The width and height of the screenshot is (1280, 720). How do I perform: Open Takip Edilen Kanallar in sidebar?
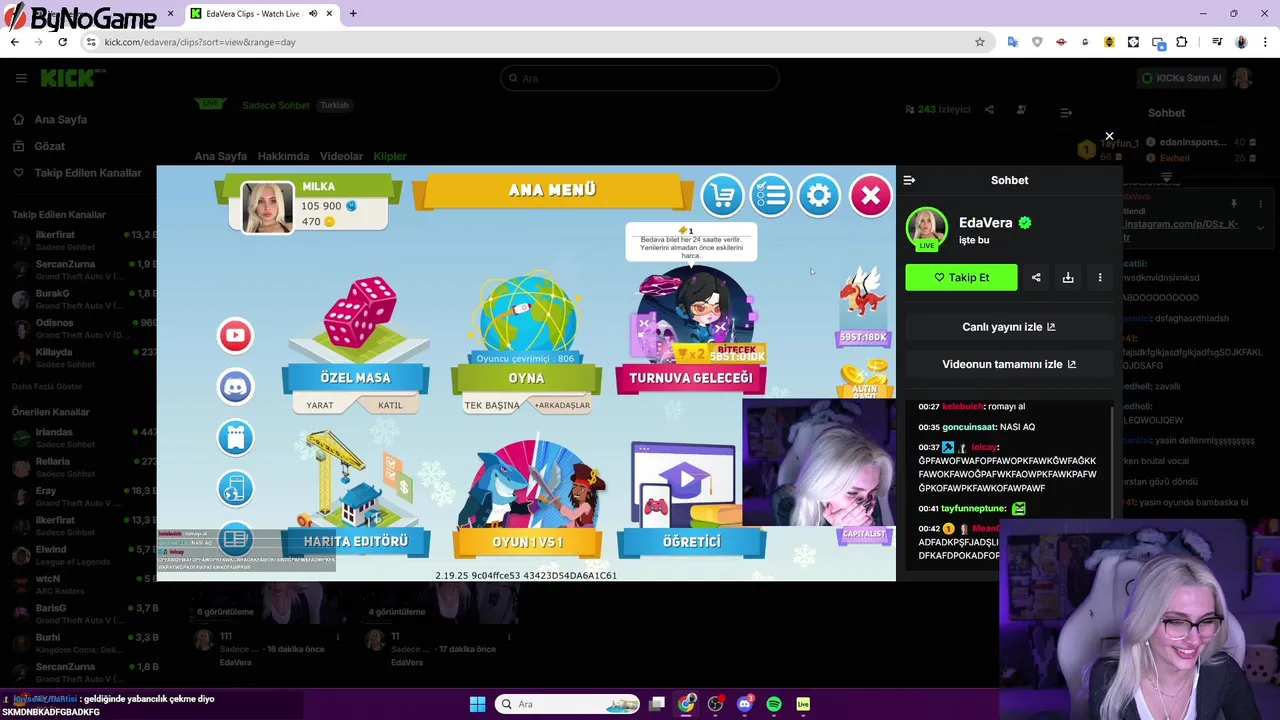tap(88, 173)
